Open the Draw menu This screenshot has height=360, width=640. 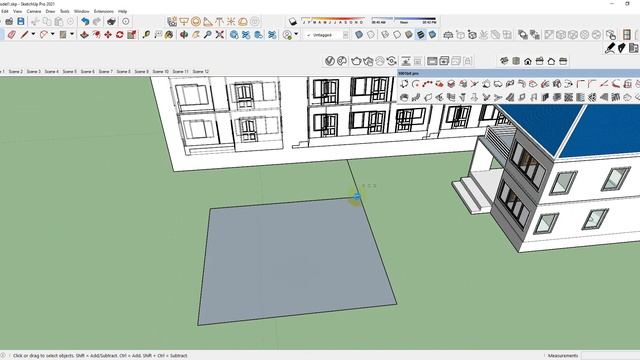coord(50,11)
